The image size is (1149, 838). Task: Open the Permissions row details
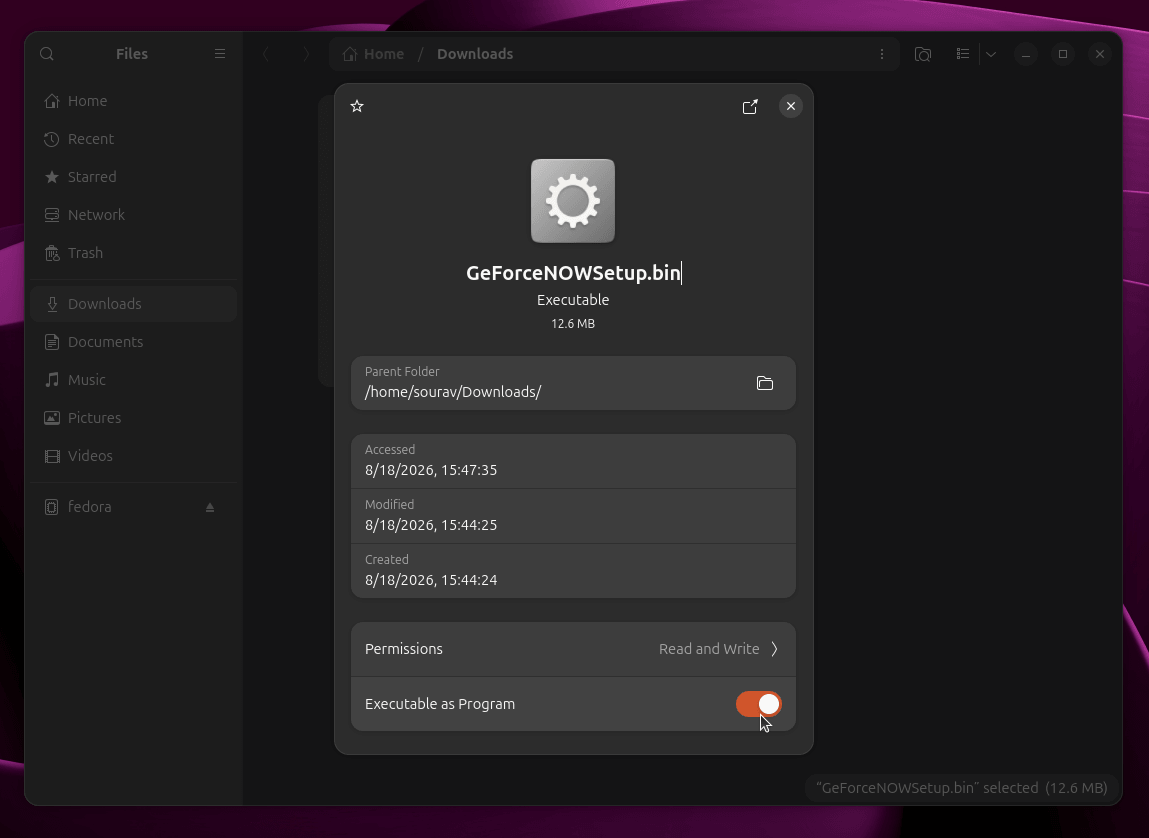573,649
